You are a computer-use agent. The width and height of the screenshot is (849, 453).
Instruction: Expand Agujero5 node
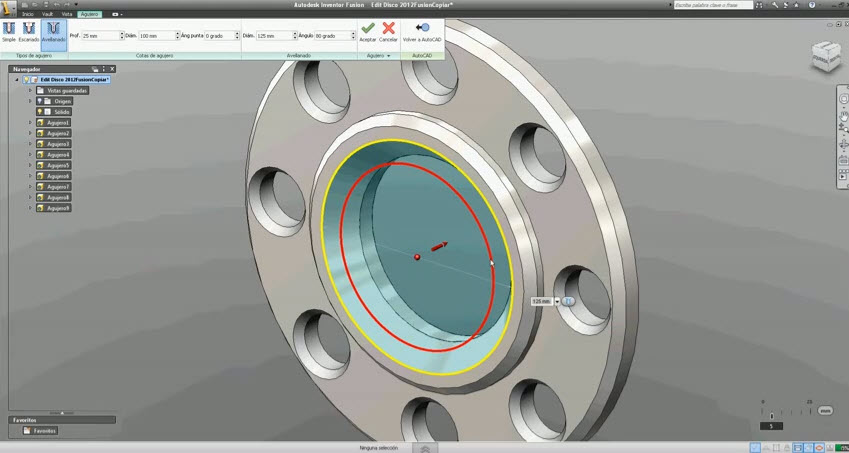point(31,165)
